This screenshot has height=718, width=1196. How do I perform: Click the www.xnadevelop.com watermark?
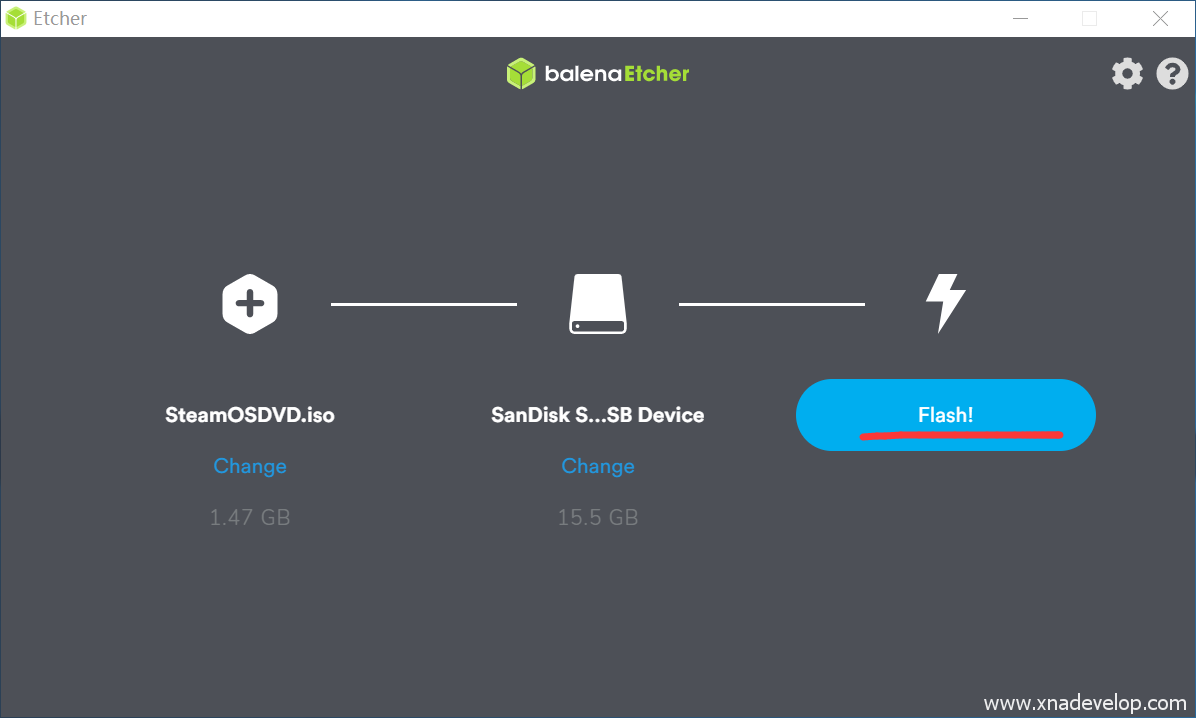[x=1085, y=703]
